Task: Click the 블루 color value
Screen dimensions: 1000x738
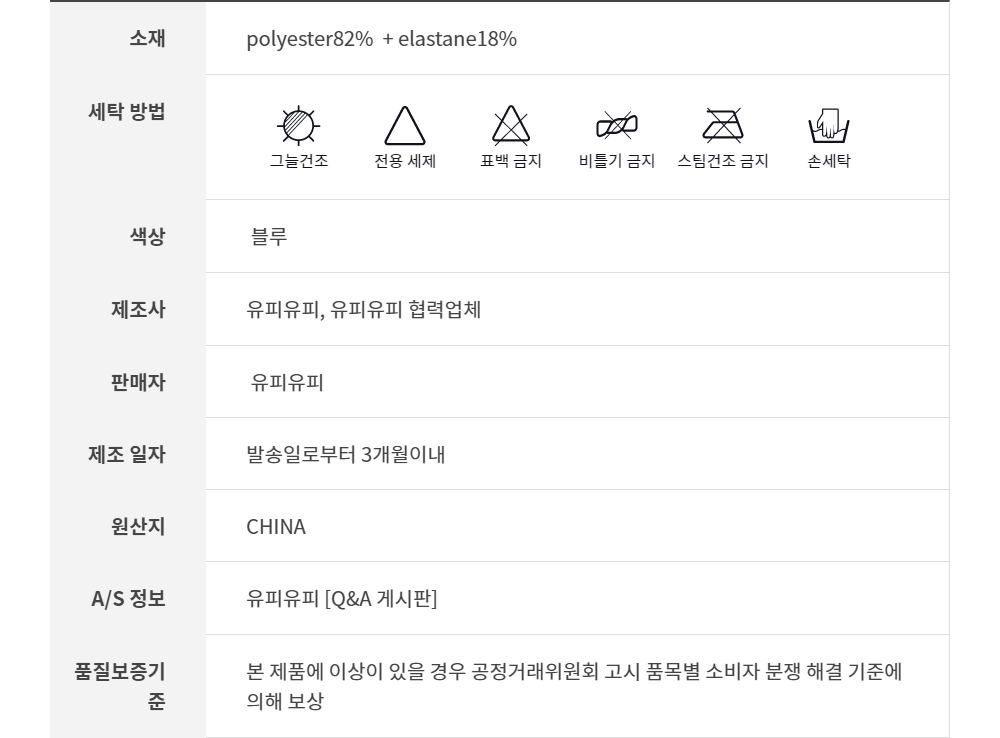Action: pos(269,237)
